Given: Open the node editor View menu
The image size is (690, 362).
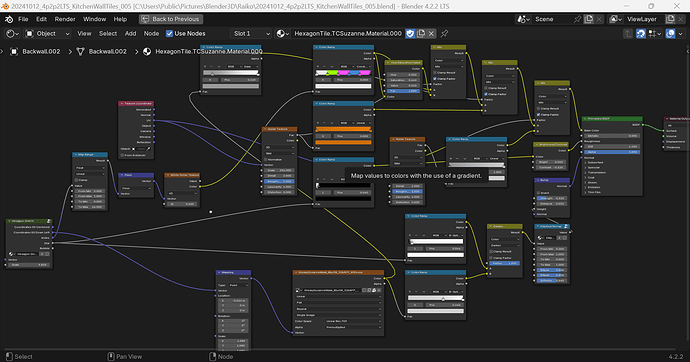Looking at the screenshot, I should coord(84,33).
